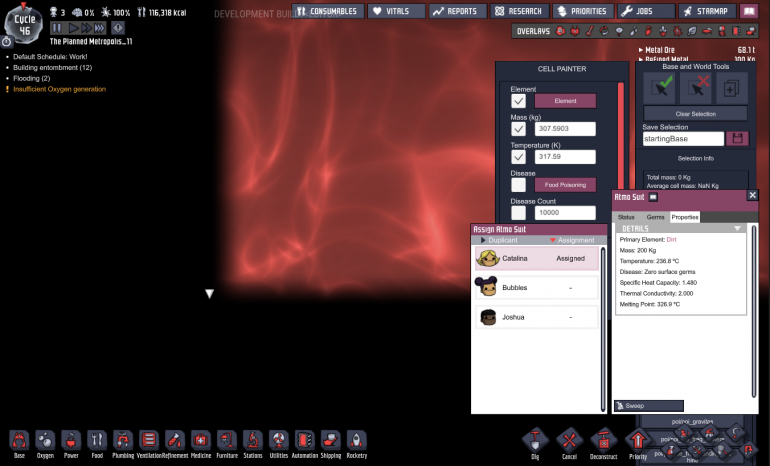Screen dimensions: 770x466
Task: Expand the Metal Ore resource entry
Action: (641, 49)
